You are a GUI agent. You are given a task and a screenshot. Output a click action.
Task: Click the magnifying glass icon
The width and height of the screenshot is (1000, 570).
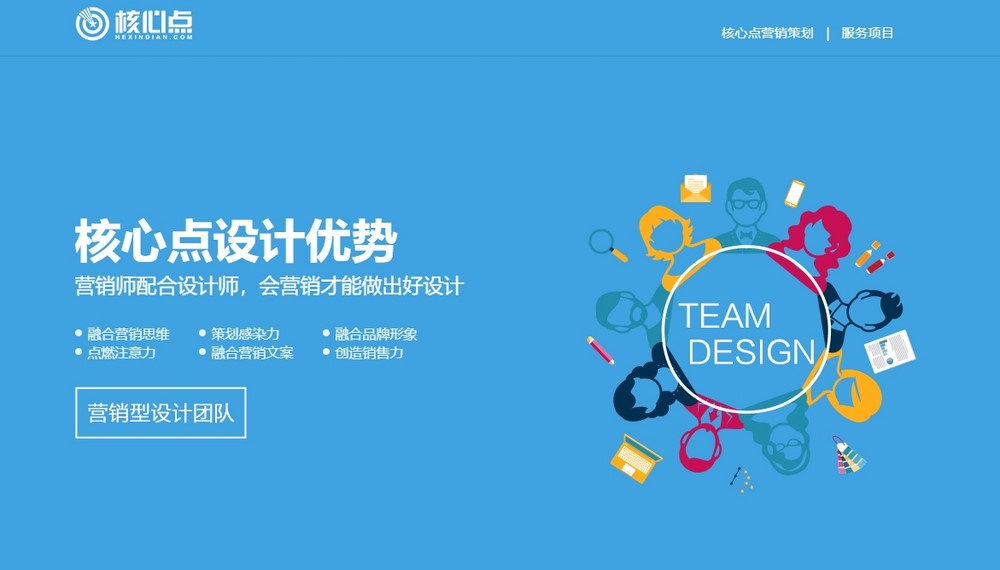606,243
